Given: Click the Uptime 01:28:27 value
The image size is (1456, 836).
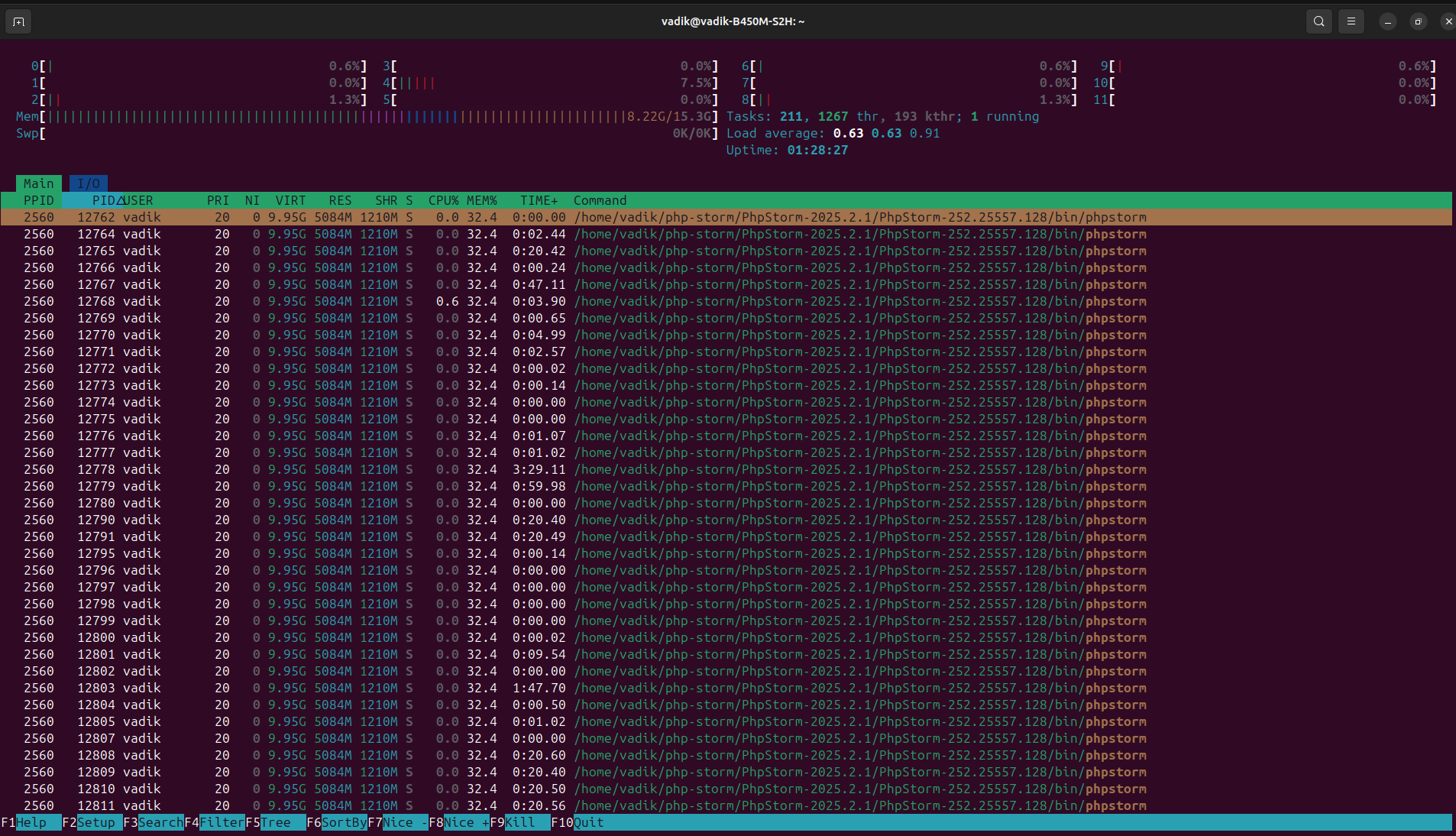Looking at the screenshot, I should pos(818,150).
